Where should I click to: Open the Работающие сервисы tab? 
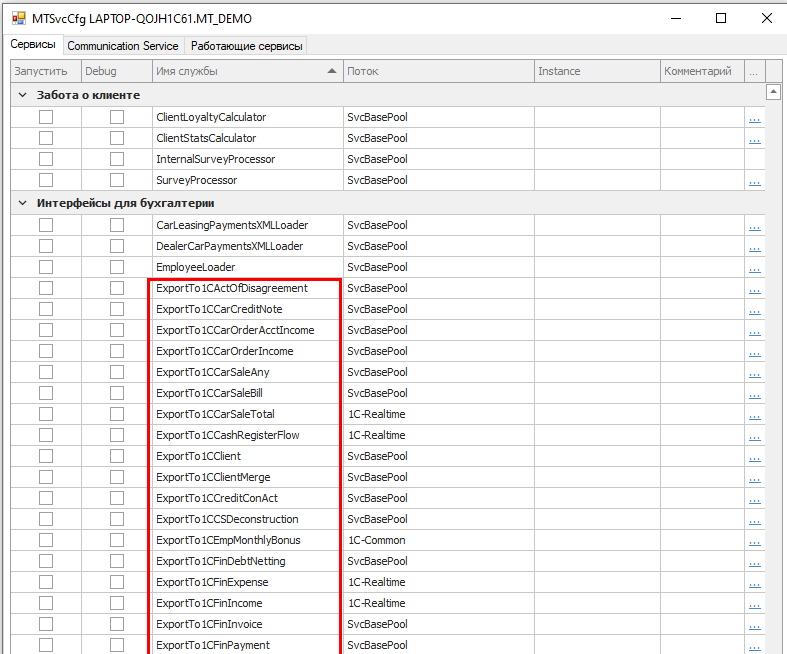(246, 46)
